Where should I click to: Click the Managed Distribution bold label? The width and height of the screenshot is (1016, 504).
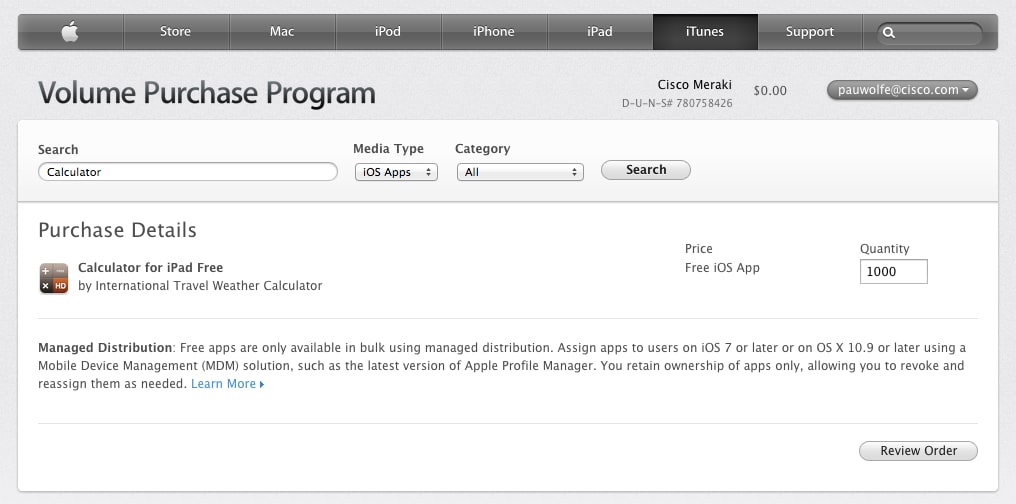pos(105,347)
